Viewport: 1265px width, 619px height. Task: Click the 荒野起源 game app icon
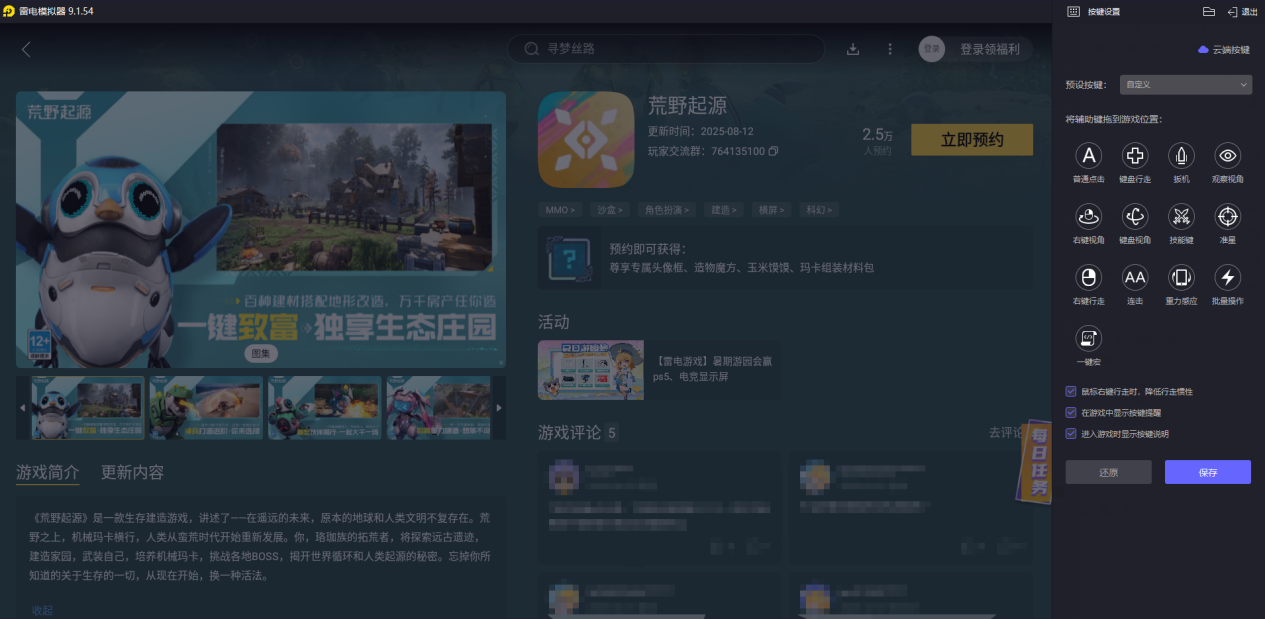[586, 140]
